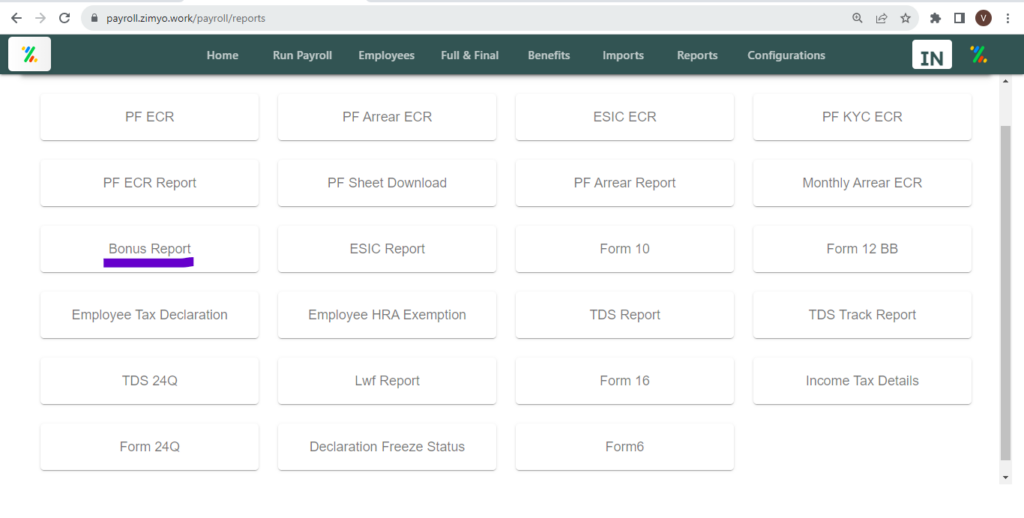This screenshot has width=1024, height=518.
Task: Open the Income Tax Details card
Action: pyautogui.click(x=862, y=381)
